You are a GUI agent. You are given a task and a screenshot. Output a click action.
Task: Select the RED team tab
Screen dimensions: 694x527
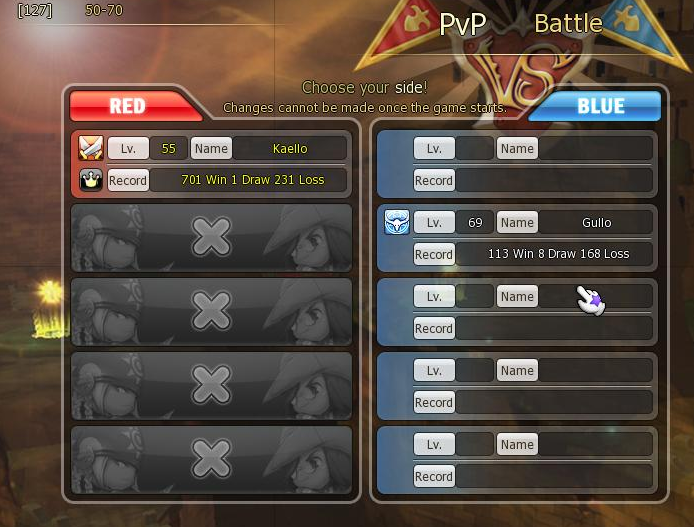pyautogui.click(x=135, y=106)
